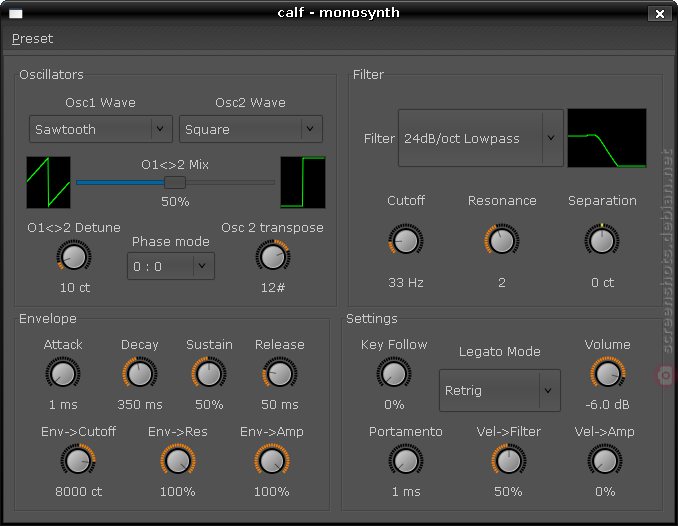Expand the Phase mode dropdown
Image resolution: width=678 pixels, height=526 pixels.
click(x=171, y=266)
